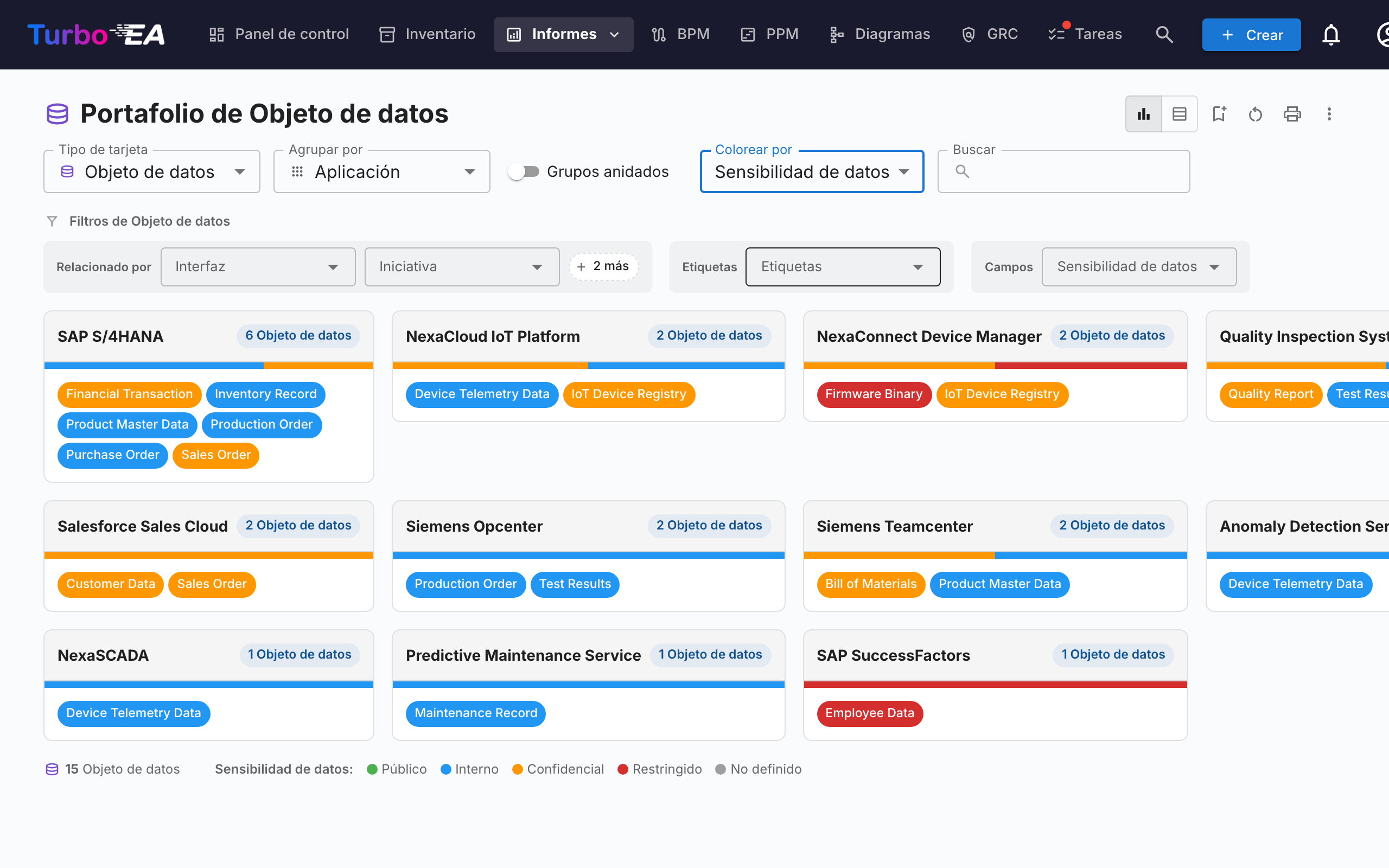Click the filter funnel icon

click(x=52, y=221)
